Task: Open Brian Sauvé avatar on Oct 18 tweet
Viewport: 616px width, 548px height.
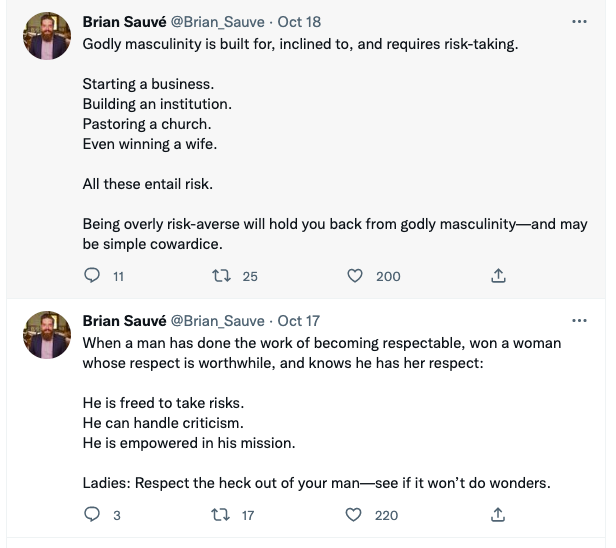Action: (46, 39)
